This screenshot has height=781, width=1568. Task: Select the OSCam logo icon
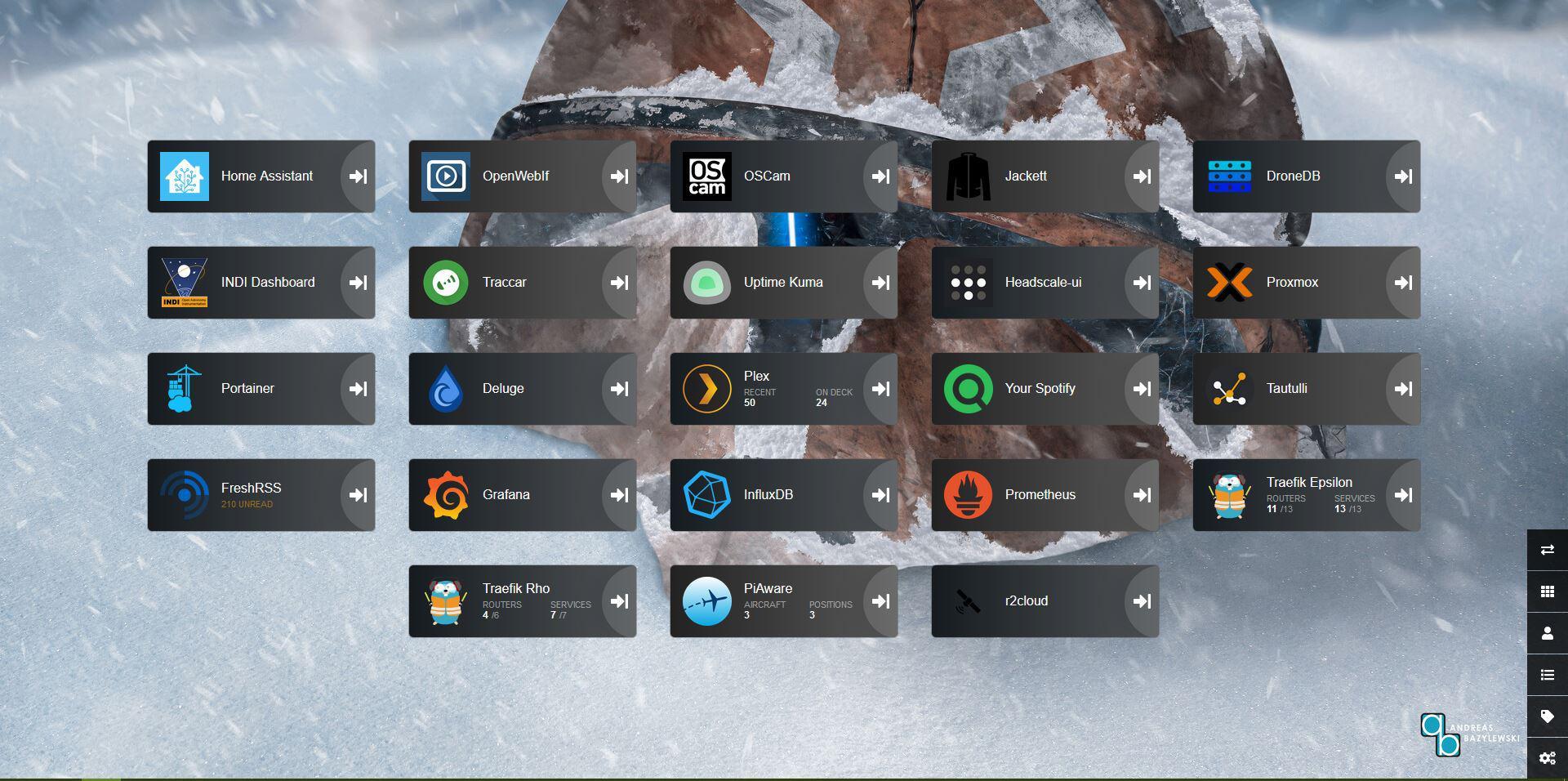pos(706,176)
